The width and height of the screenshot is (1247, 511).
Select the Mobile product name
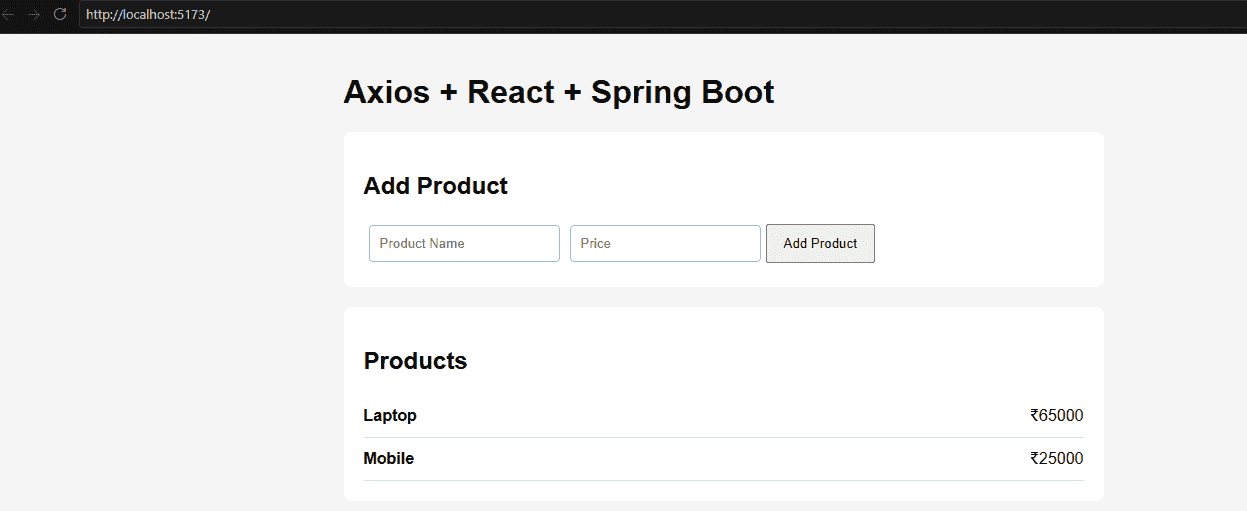coord(389,459)
